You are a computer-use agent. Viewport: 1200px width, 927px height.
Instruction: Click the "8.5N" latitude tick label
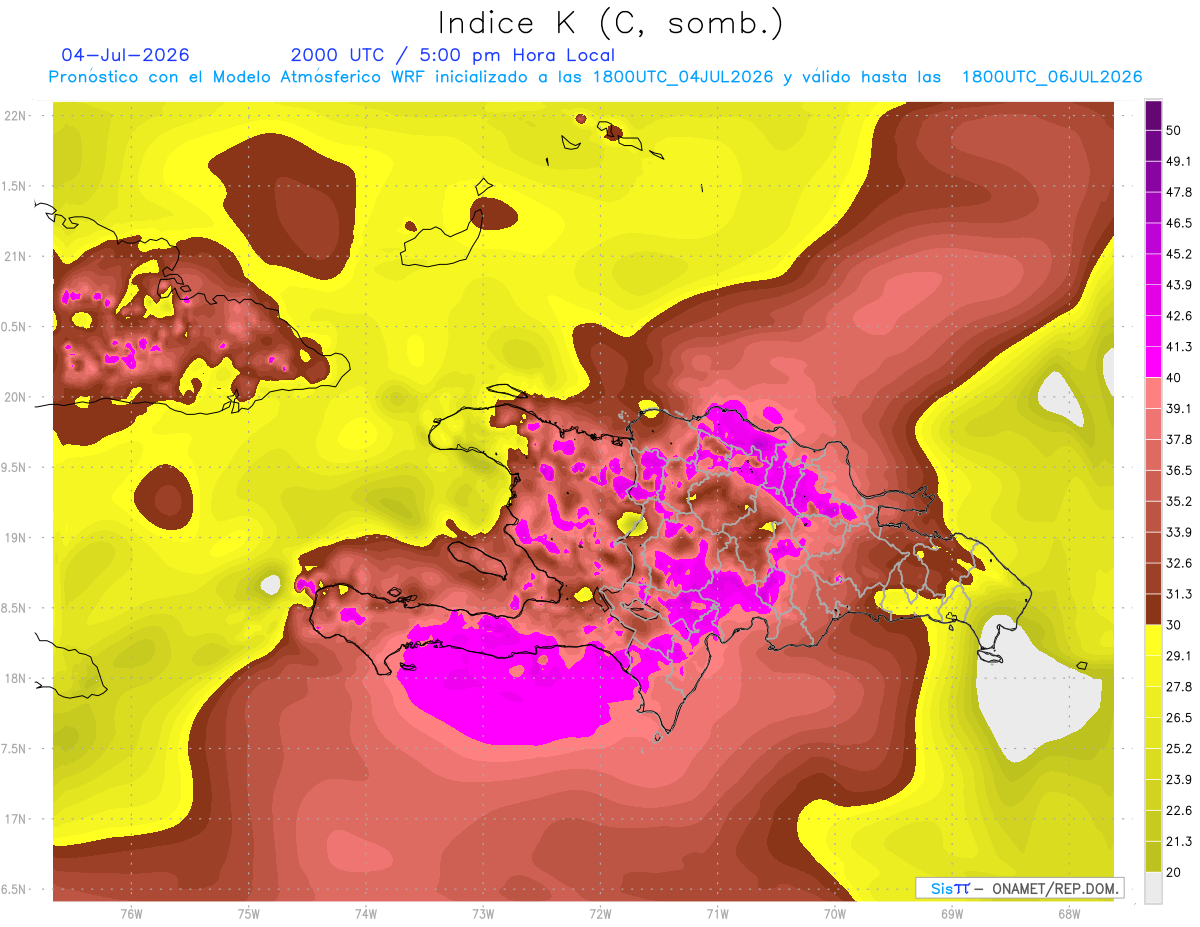coord(15,608)
